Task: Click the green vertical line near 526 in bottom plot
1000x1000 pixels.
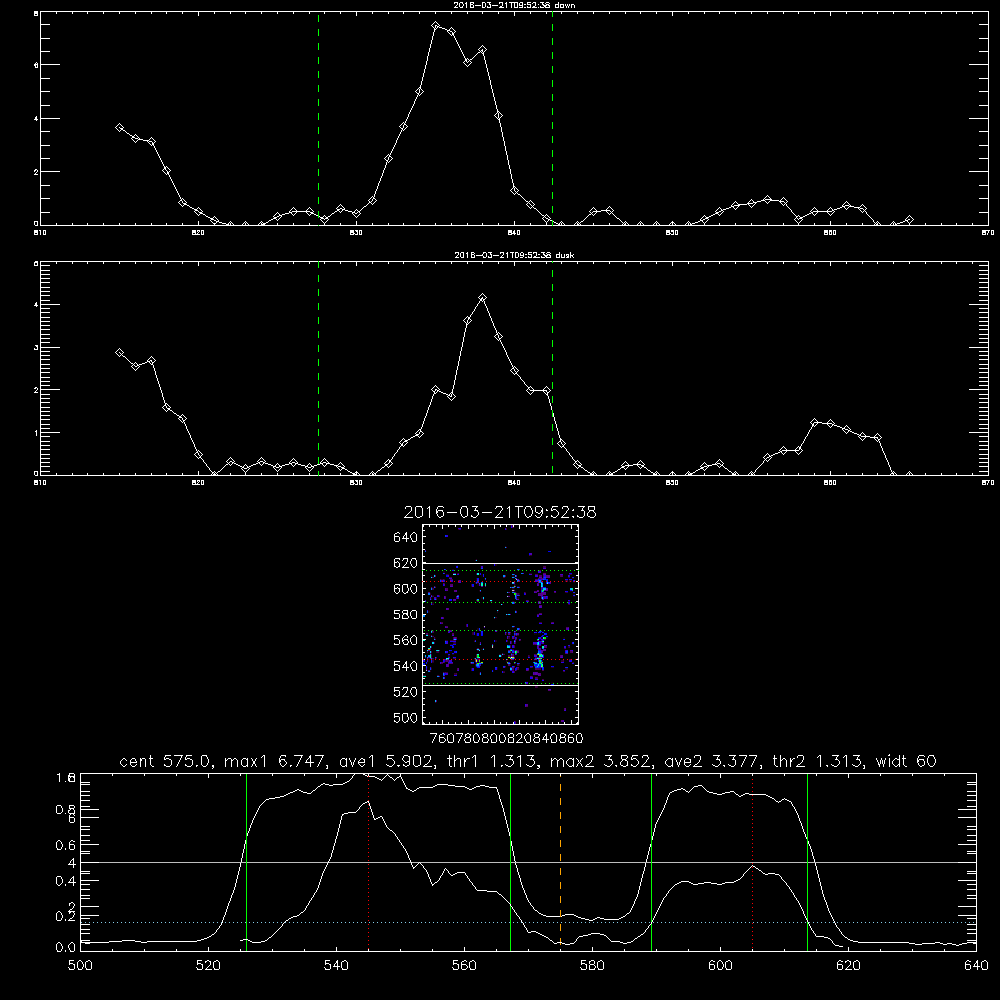Action: (246, 861)
